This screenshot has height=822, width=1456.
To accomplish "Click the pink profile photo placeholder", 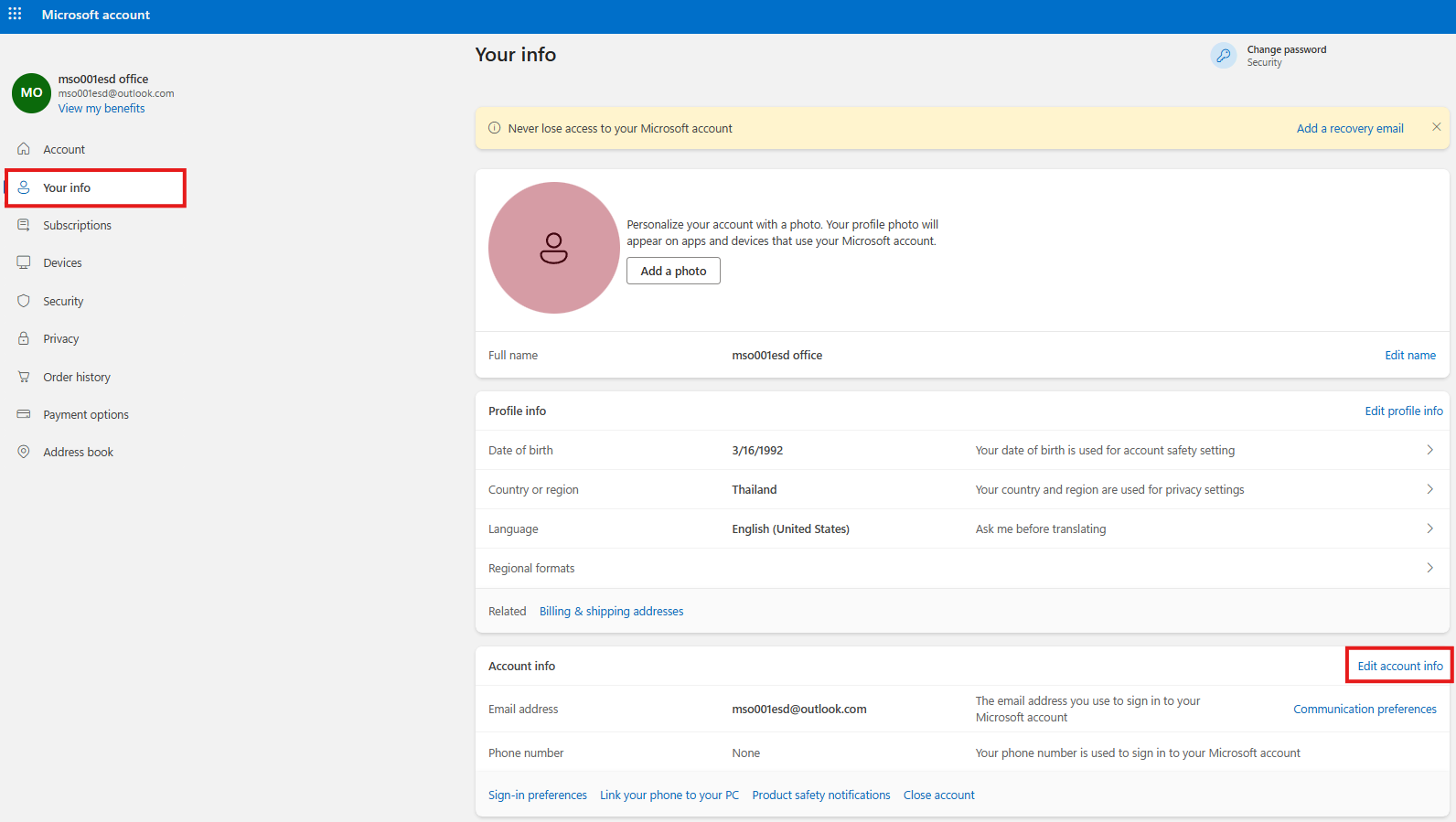I will 554,248.
